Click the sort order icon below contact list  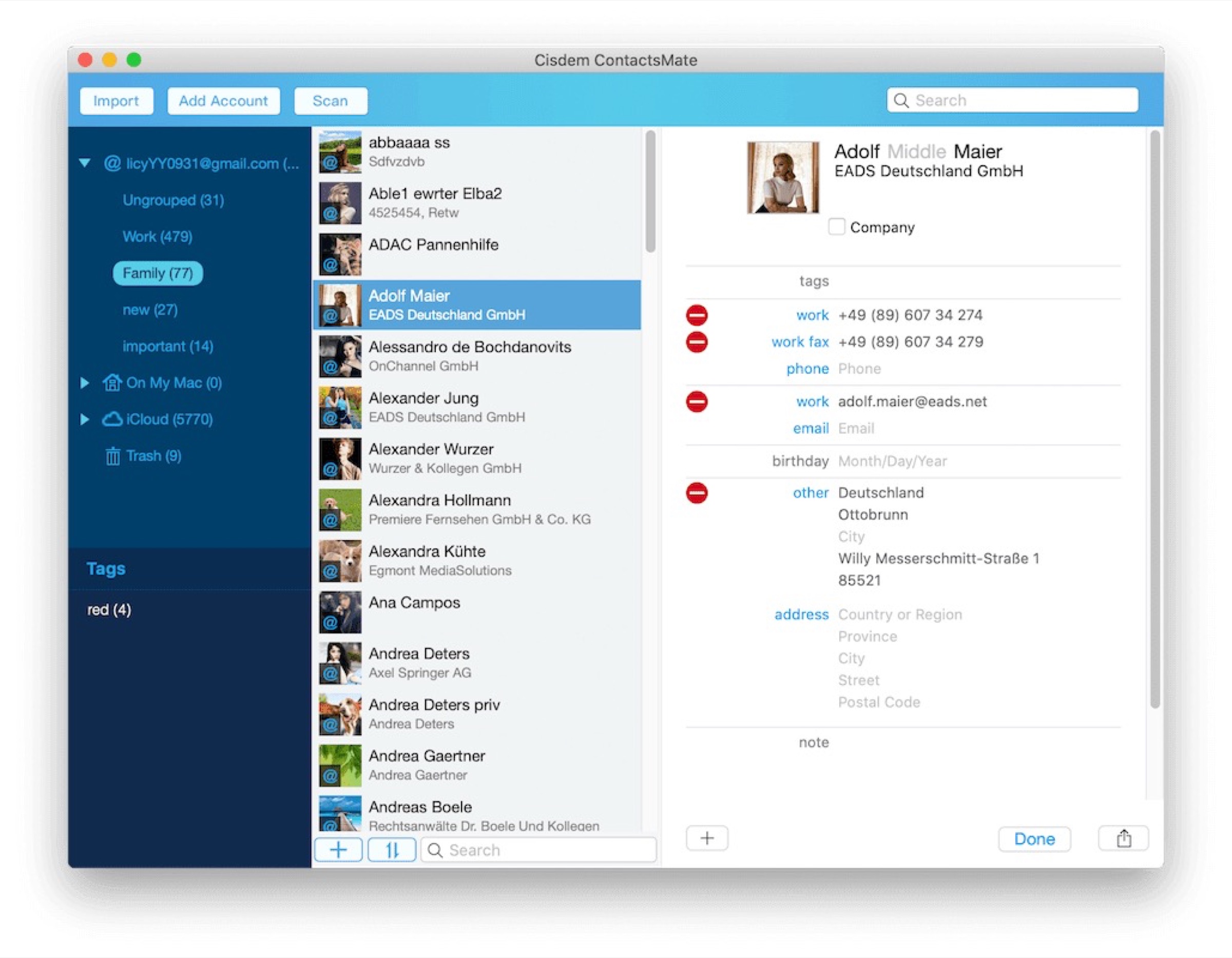392,850
